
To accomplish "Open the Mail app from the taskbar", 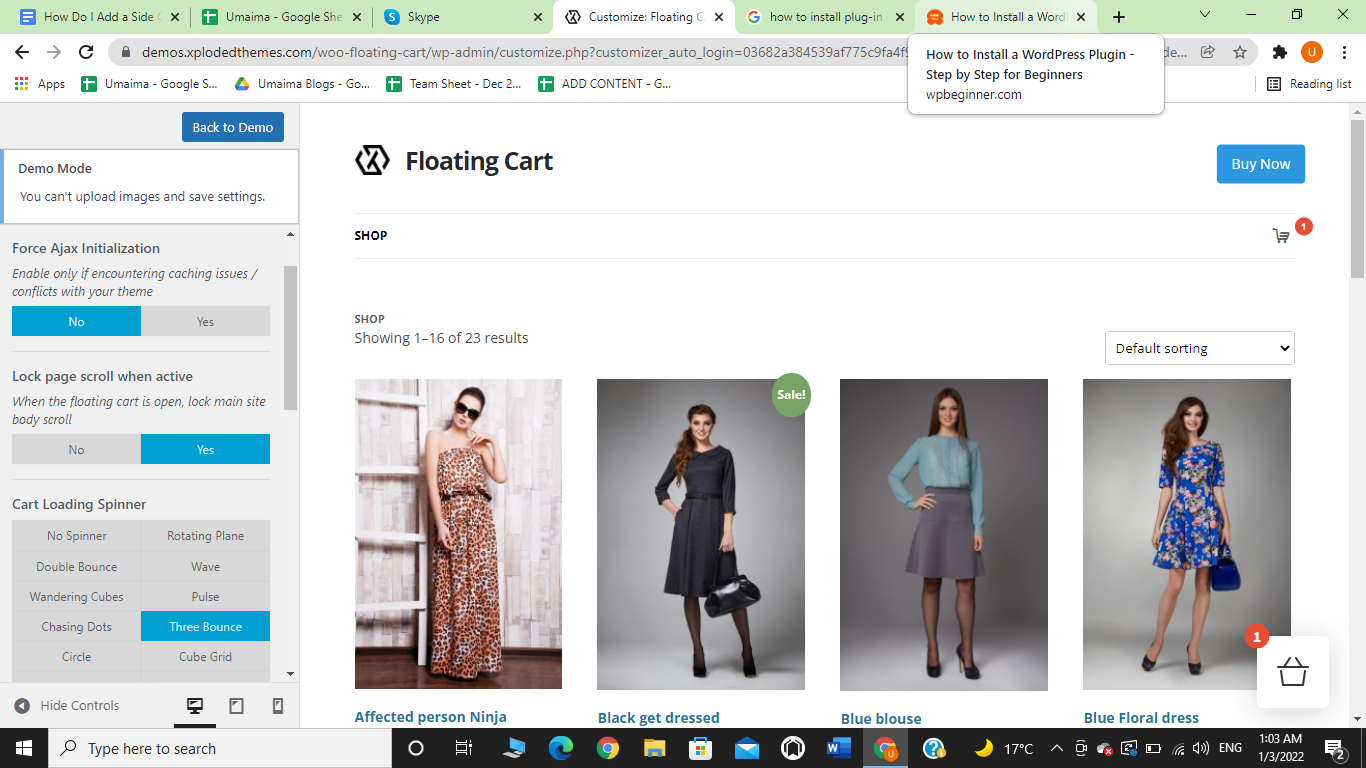I will 746,748.
